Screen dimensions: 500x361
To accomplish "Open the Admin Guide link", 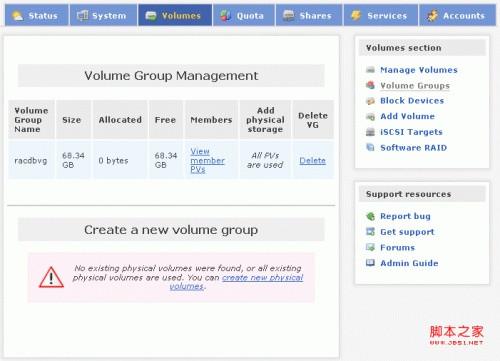I will (409, 263).
